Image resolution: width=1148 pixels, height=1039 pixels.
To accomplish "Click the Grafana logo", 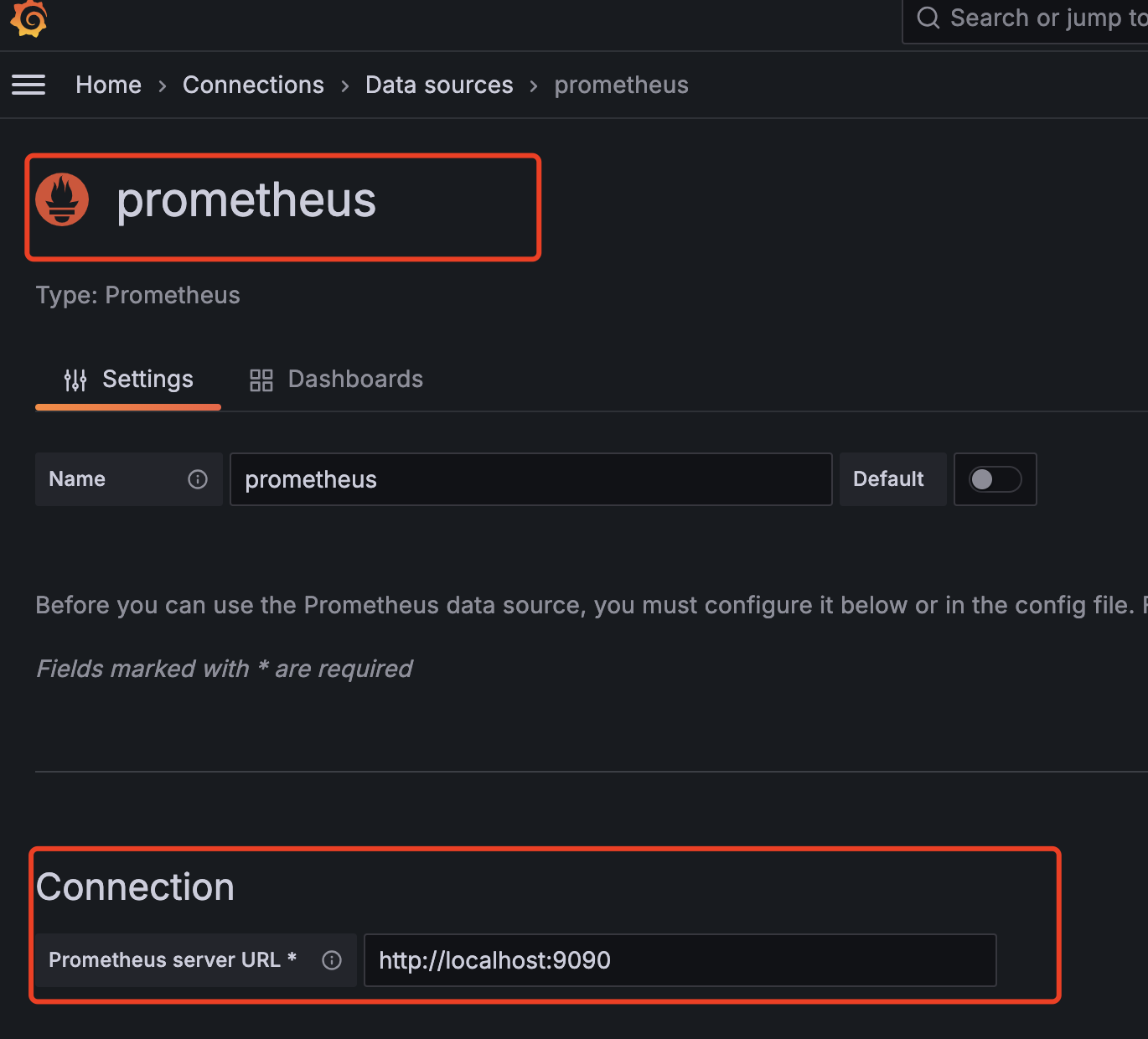I will tap(28, 18).
